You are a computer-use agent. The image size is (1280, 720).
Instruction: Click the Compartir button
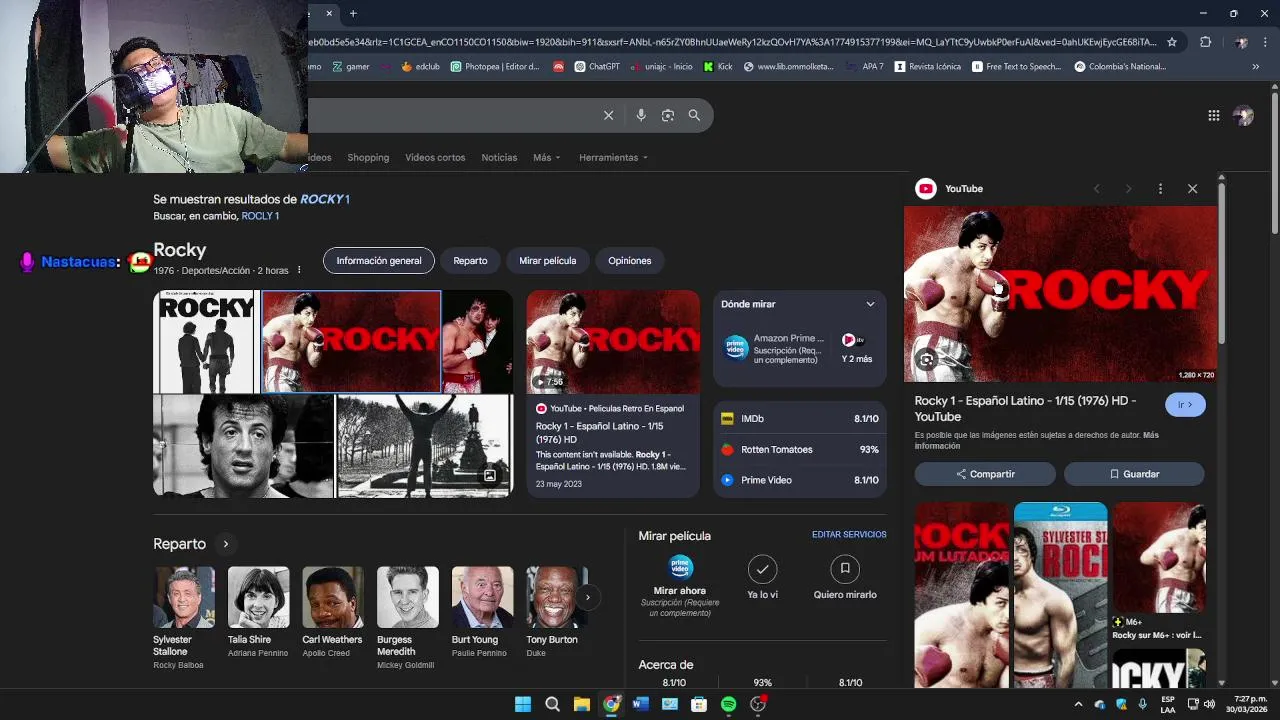pyautogui.click(x=985, y=474)
